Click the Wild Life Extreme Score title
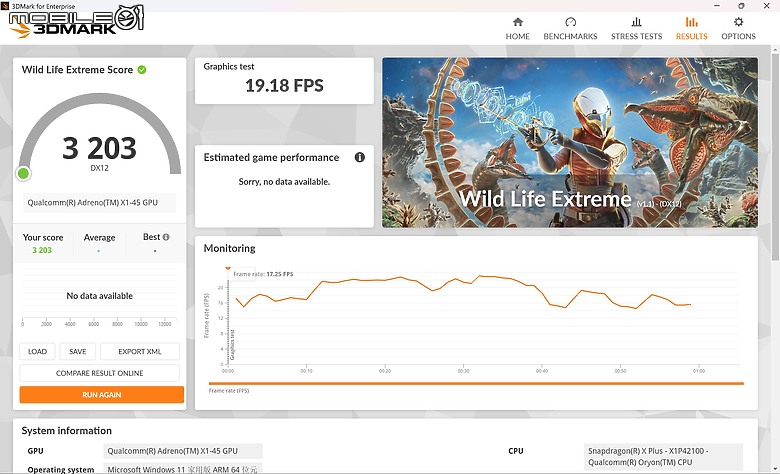This screenshot has width=780, height=474. [77, 70]
